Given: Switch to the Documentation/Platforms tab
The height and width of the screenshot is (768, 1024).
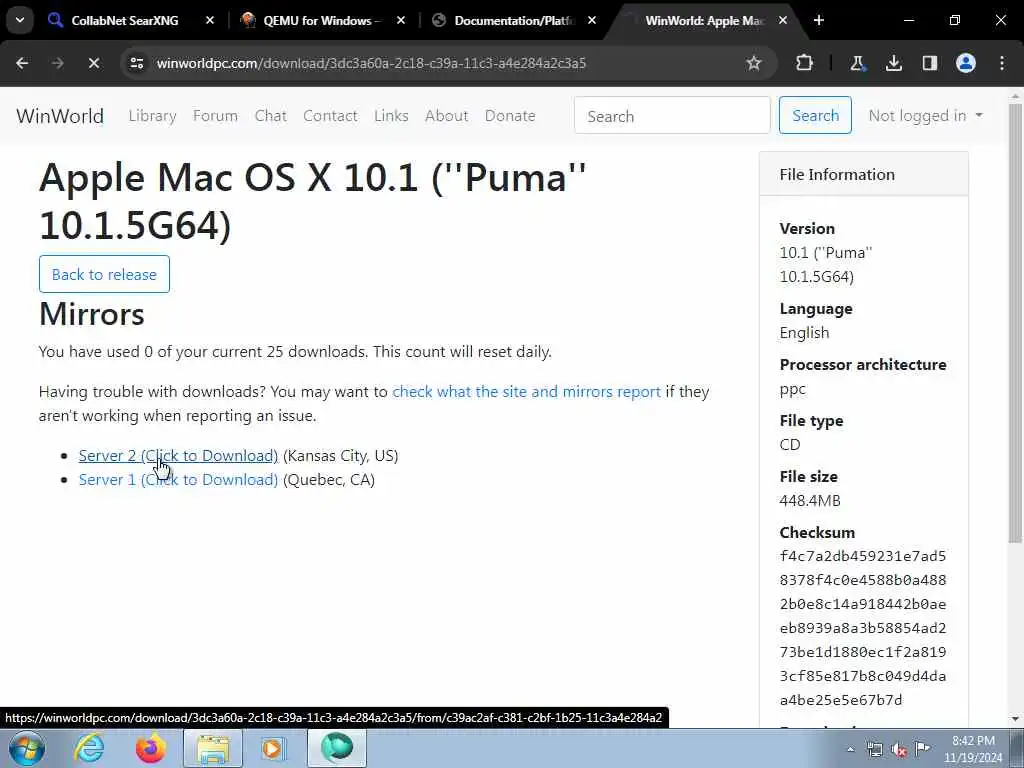Looking at the screenshot, I should pyautogui.click(x=514, y=20).
